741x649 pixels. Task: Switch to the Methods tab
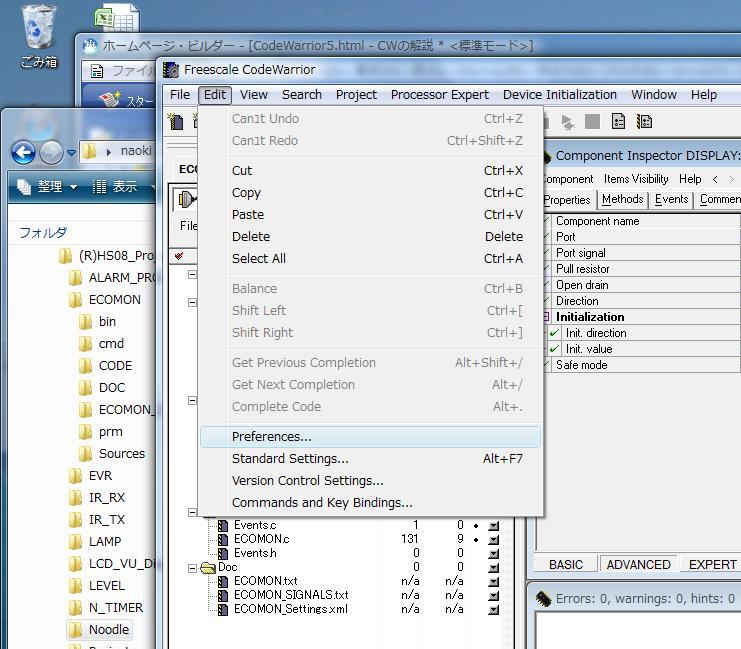tap(622, 199)
